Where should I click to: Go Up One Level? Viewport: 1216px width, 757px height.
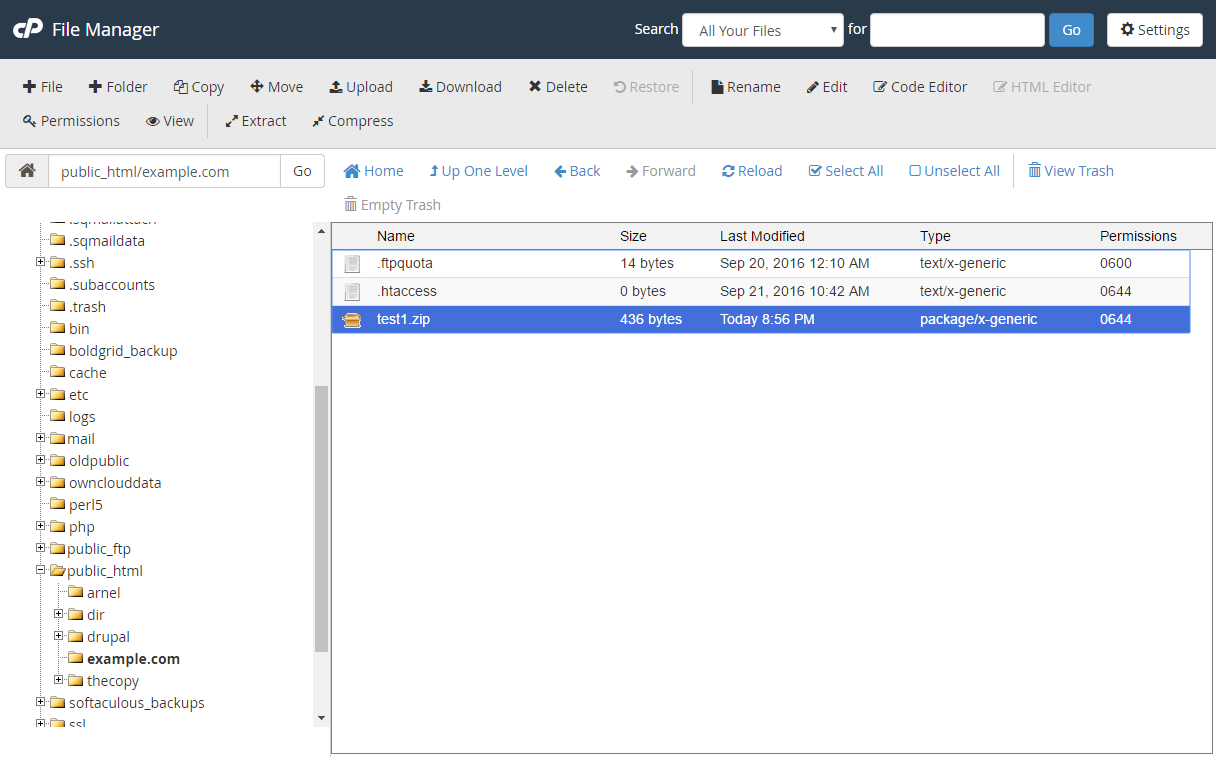(x=478, y=171)
